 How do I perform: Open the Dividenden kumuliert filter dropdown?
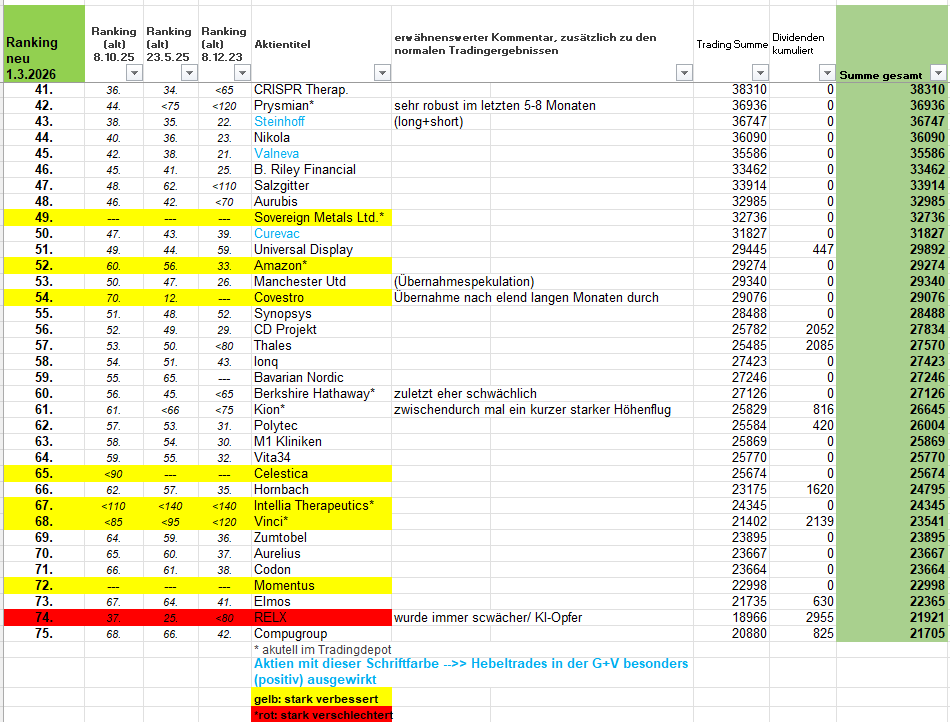click(827, 73)
